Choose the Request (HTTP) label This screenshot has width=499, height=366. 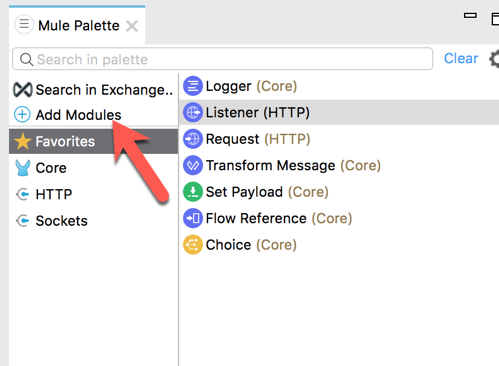point(258,139)
